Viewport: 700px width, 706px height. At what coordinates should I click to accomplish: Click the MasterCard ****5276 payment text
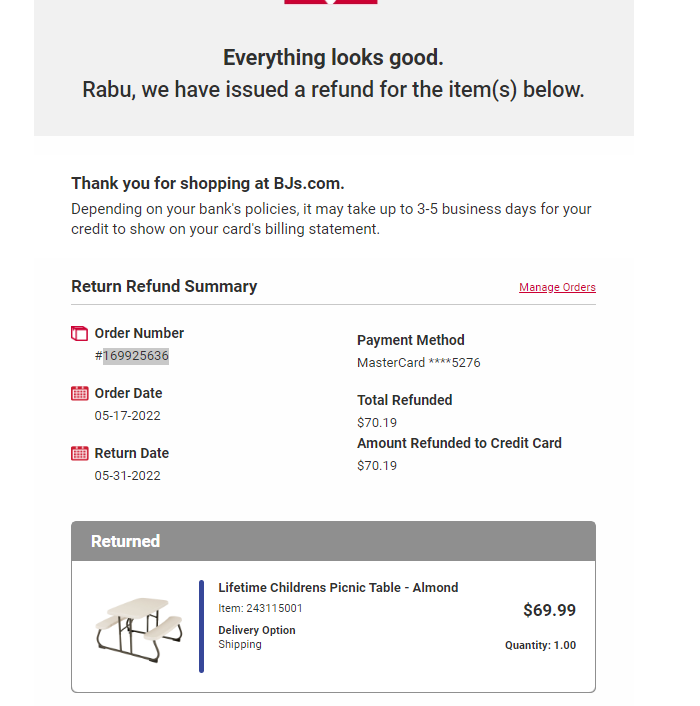click(419, 363)
